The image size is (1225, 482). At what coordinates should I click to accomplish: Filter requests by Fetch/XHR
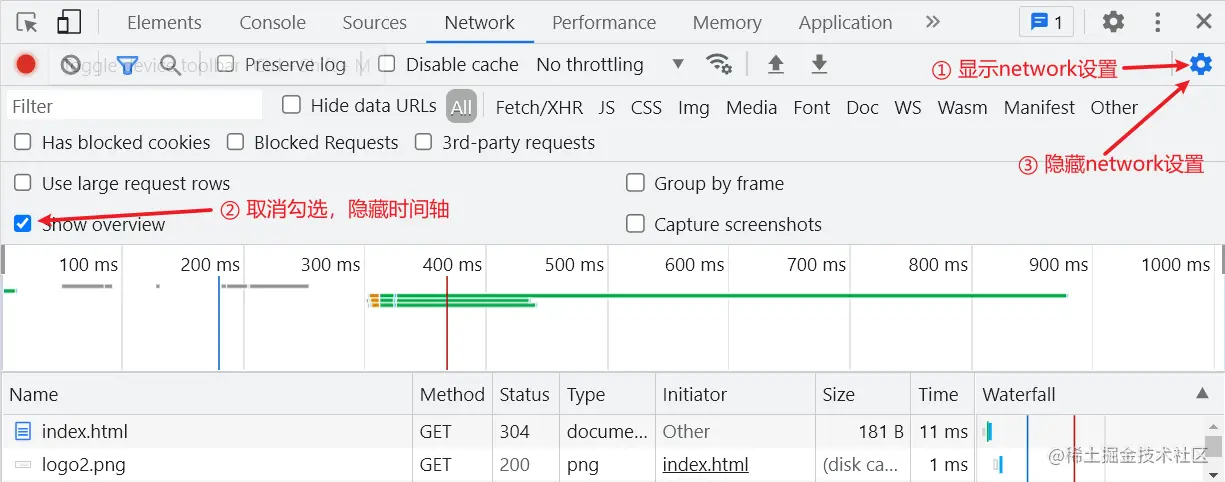[x=539, y=107]
